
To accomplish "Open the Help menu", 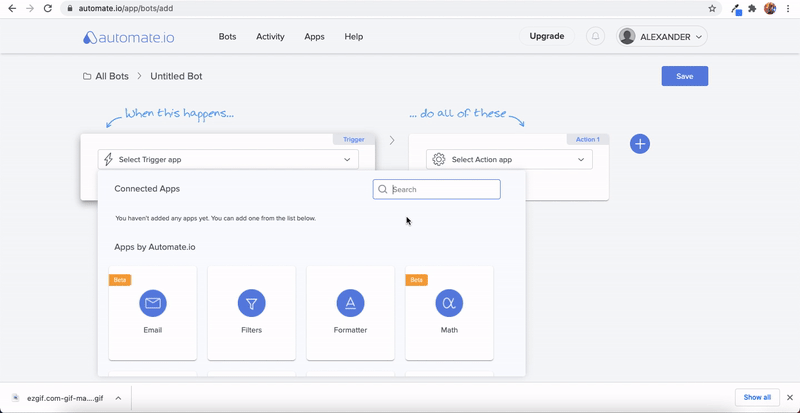I will click(354, 37).
